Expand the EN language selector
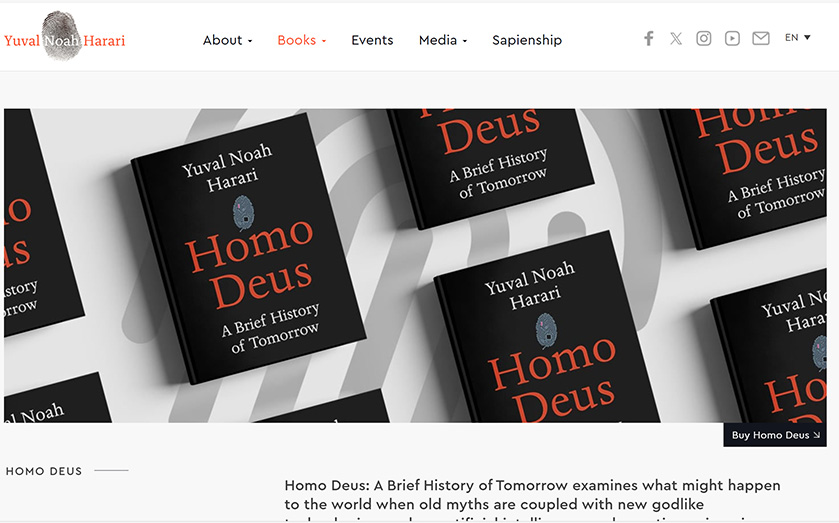The image size is (839, 523). pos(797,37)
